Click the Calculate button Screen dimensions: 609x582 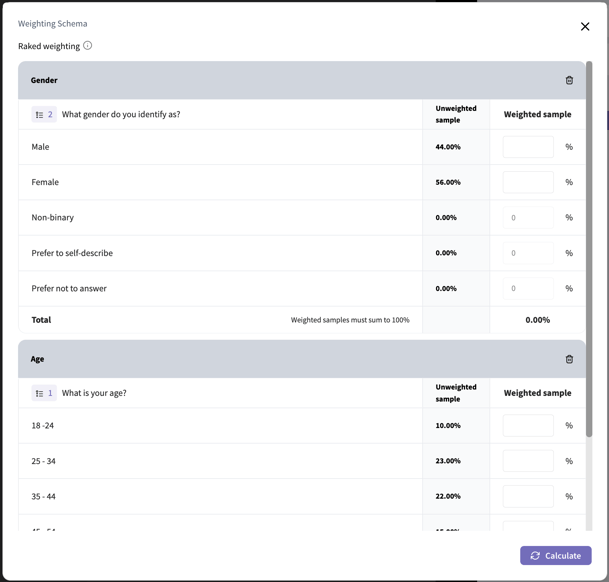[x=556, y=556]
